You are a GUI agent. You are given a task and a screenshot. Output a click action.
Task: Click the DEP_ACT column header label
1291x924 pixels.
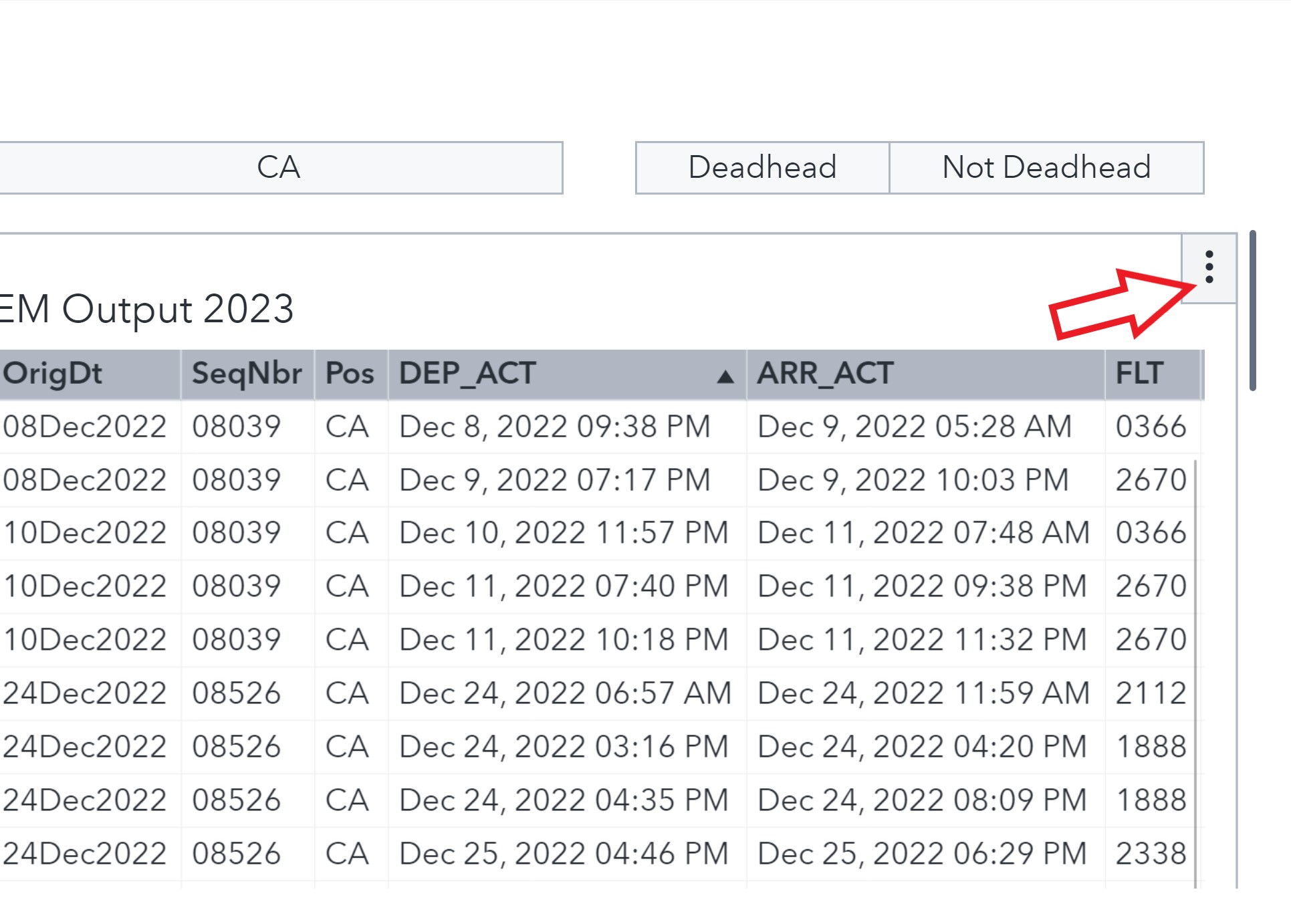point(467,373)
